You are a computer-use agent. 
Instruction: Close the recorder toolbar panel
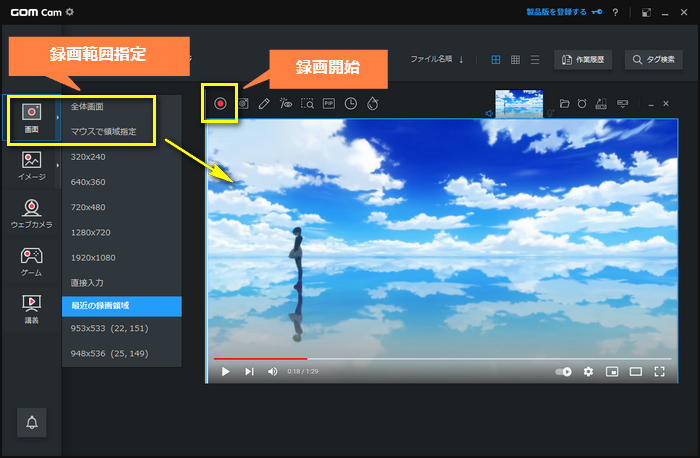pyautogui.click(x=666, y=104)
